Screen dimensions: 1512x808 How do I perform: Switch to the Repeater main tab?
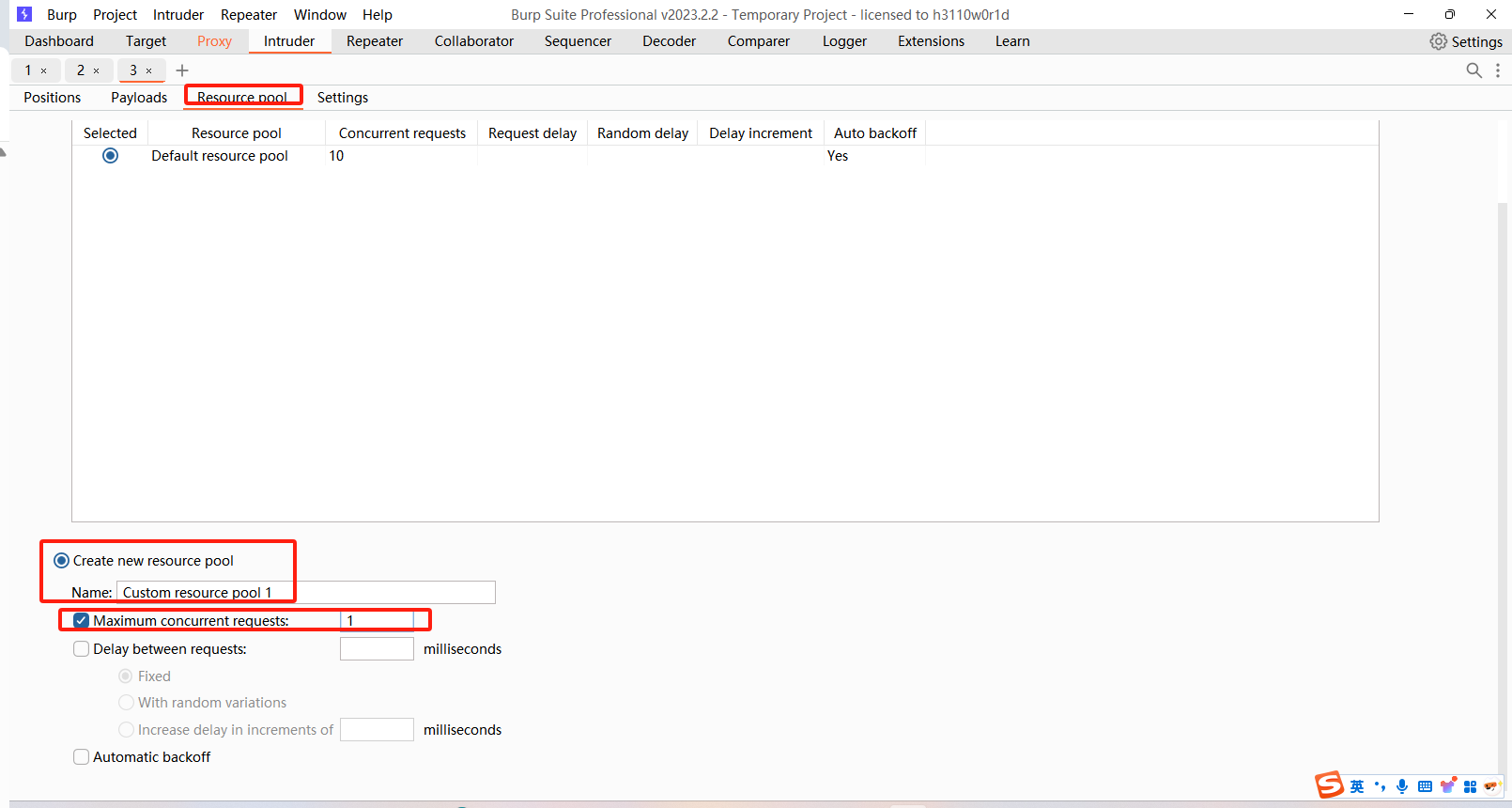(x=375, y=41)
